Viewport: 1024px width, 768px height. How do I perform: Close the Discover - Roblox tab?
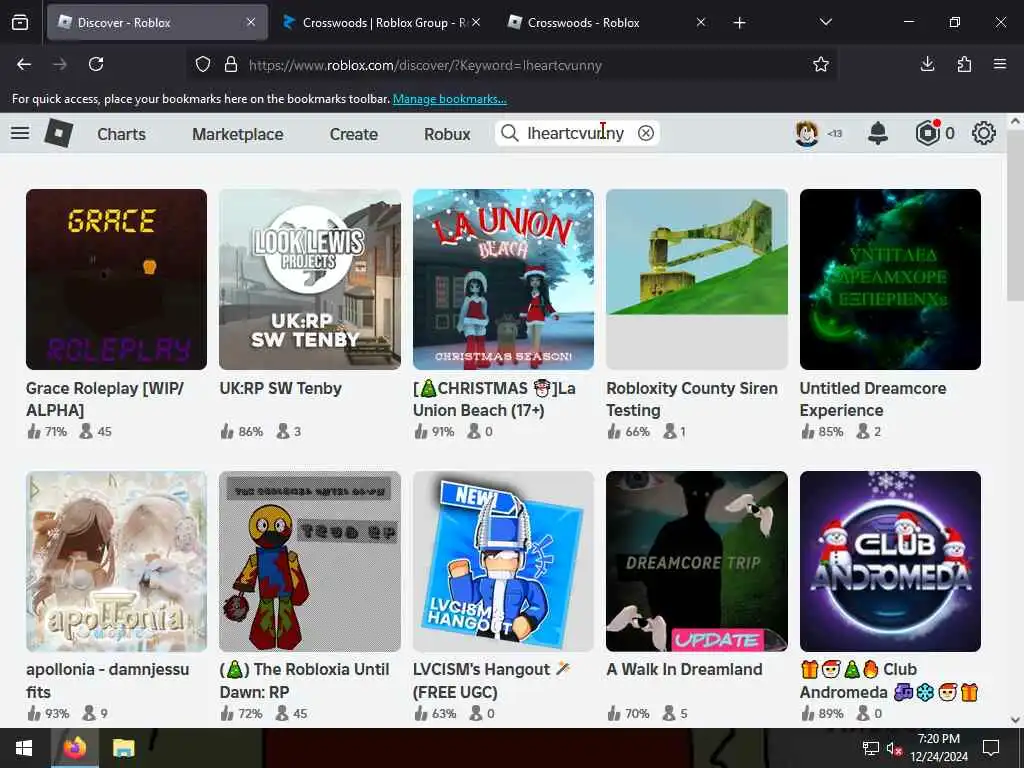point(251,22)
